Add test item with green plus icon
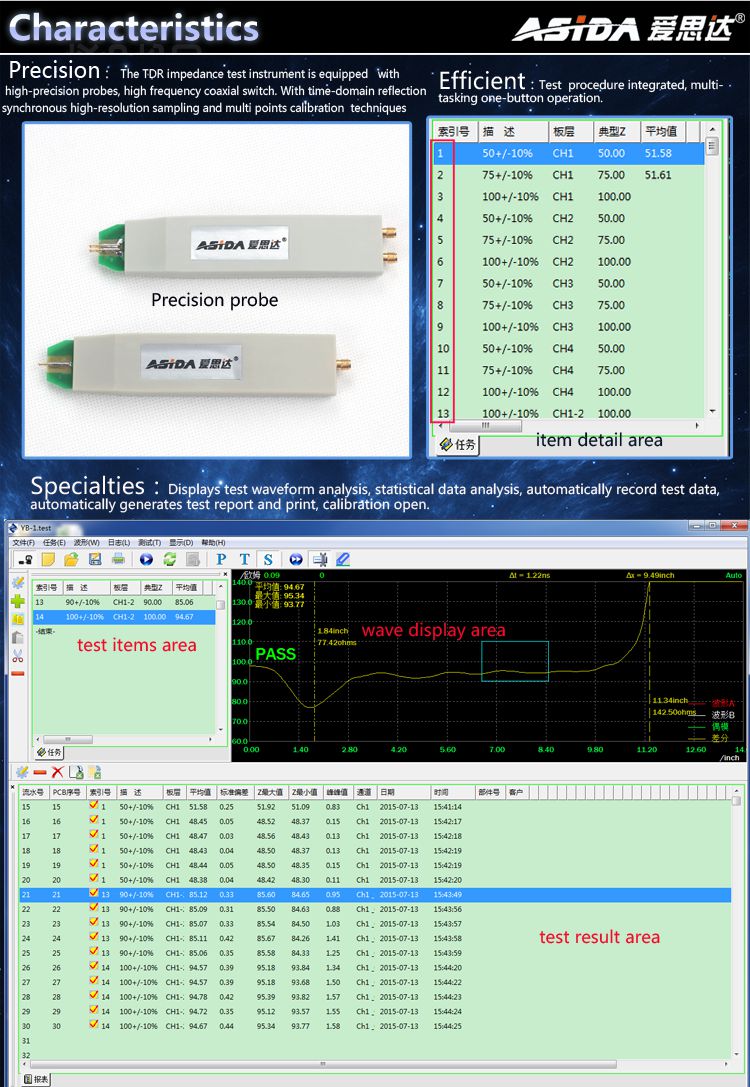 (18, 601)
